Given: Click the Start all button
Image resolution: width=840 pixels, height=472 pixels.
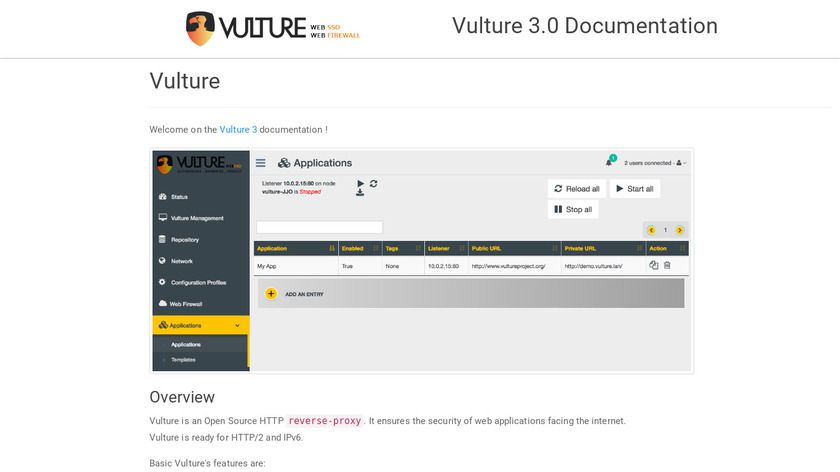Looking at the screenshot, I should point(635,189).
